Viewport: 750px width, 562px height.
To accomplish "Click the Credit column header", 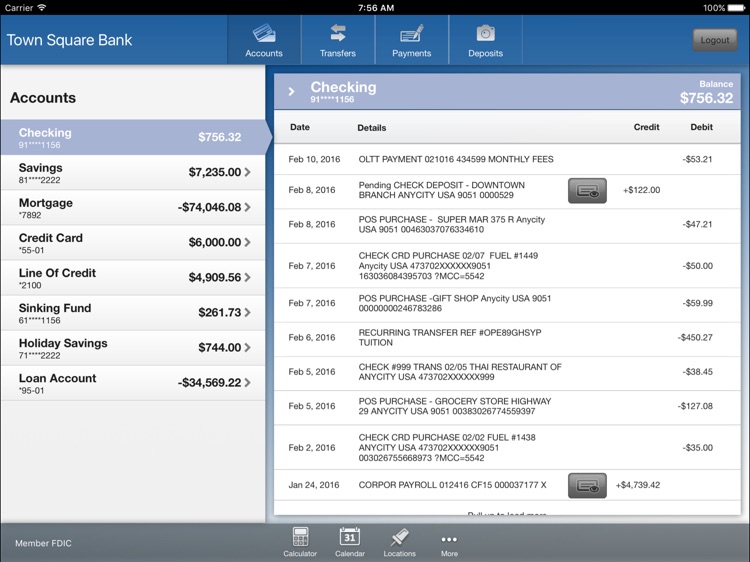I will pyautogui.click(x=647, y=127).
